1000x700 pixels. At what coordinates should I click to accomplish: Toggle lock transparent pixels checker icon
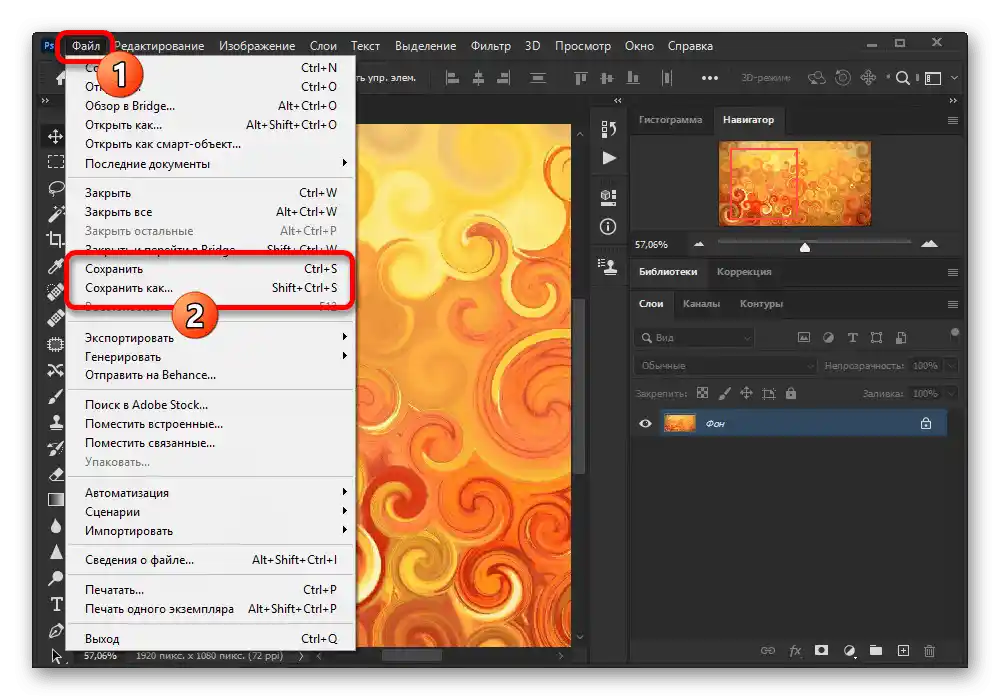[x=702, y=393]
